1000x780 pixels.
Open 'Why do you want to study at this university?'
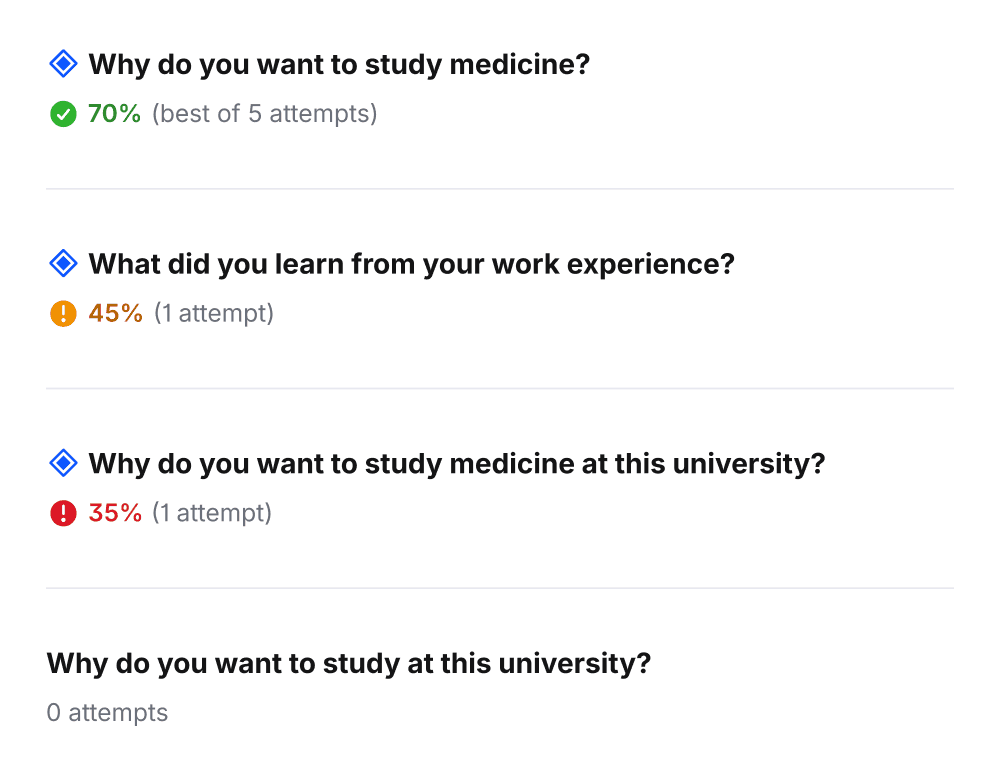pos(348,663)
